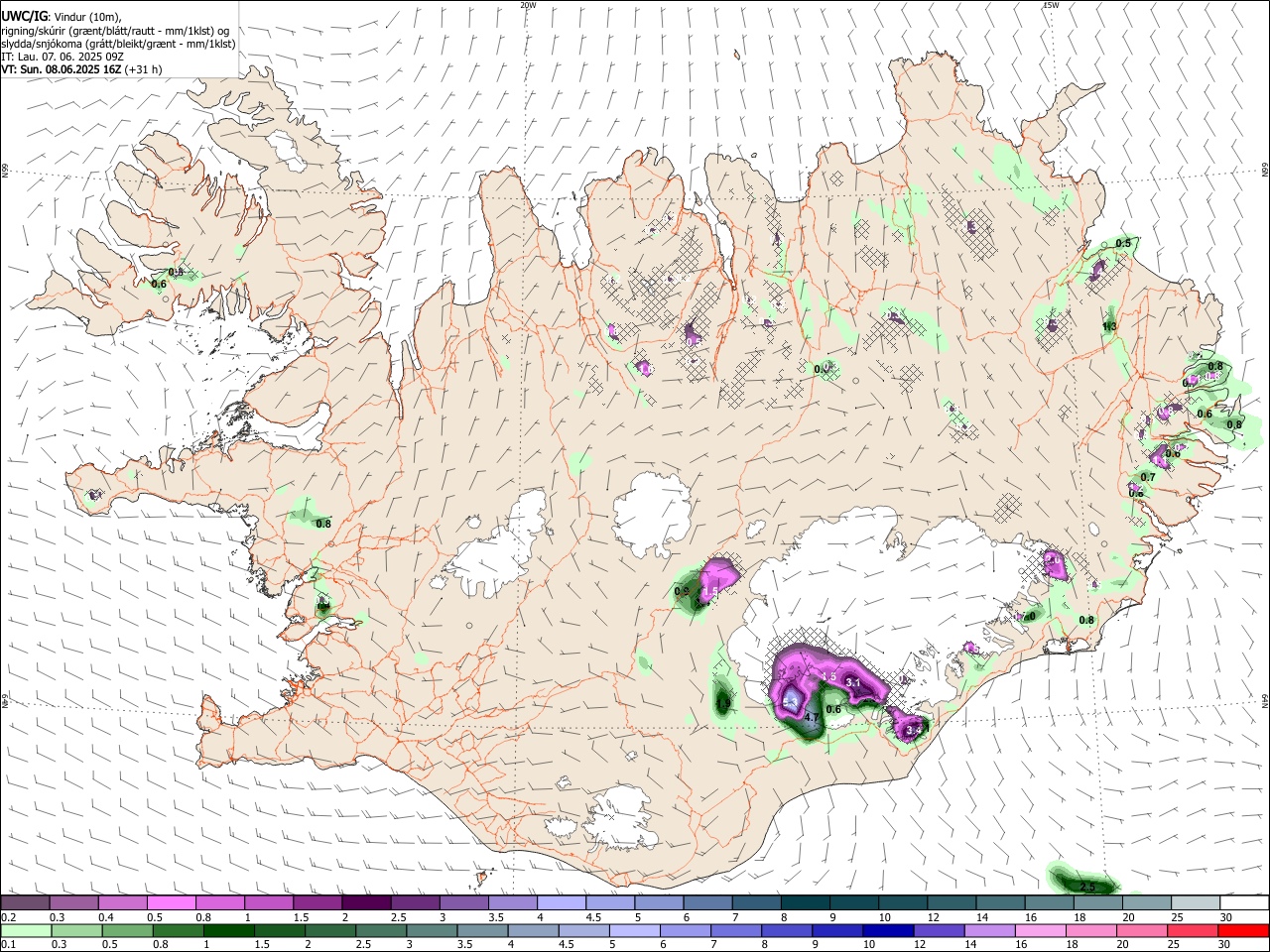Select the 'slydda/snjókoma (grátt/bleikt/grænt' description line
Screen dimensions: 1270x952
click(118, 44)
